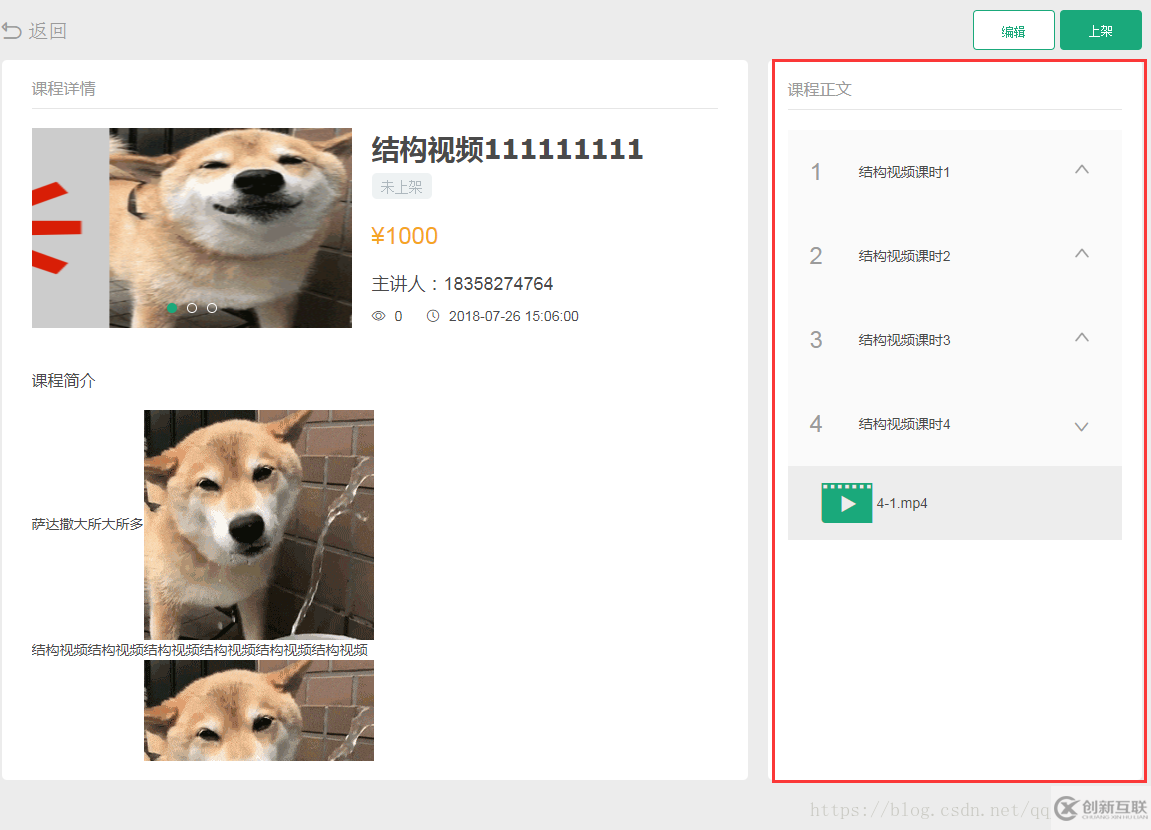Select lesson 结构视频课时4 title
The image size is (1151, 830).
(904, 424)
